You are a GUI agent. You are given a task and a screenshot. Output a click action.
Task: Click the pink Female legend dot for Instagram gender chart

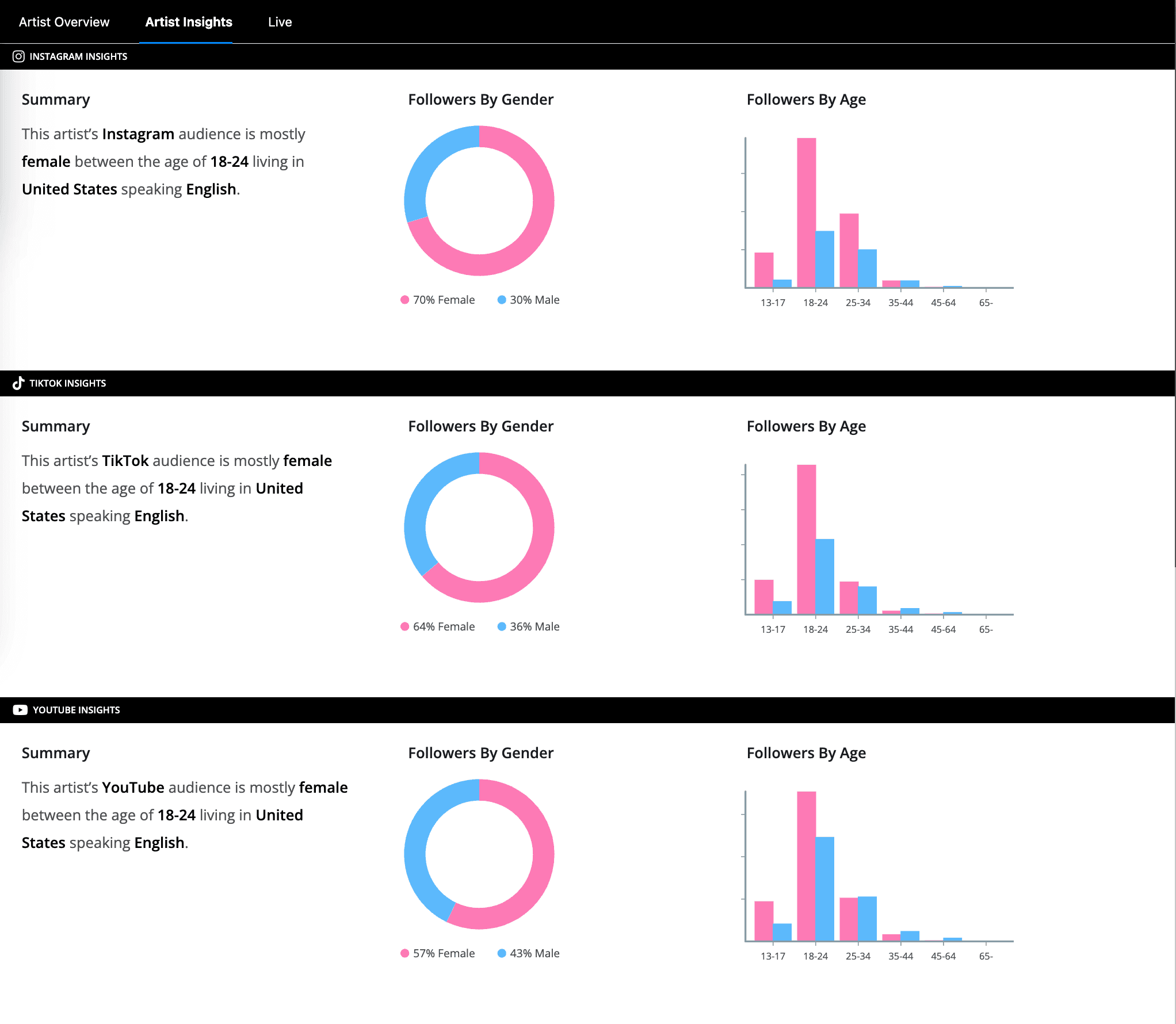coord(405,300)
